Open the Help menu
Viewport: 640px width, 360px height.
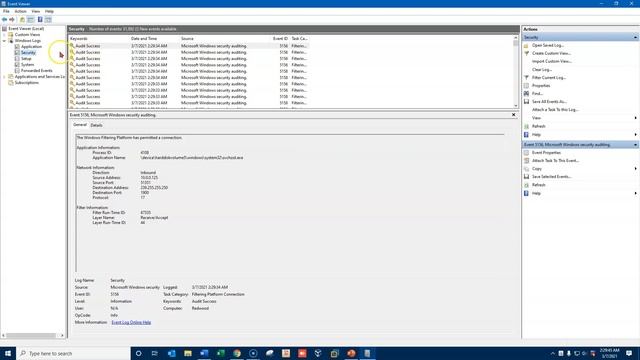pos(49,11)
